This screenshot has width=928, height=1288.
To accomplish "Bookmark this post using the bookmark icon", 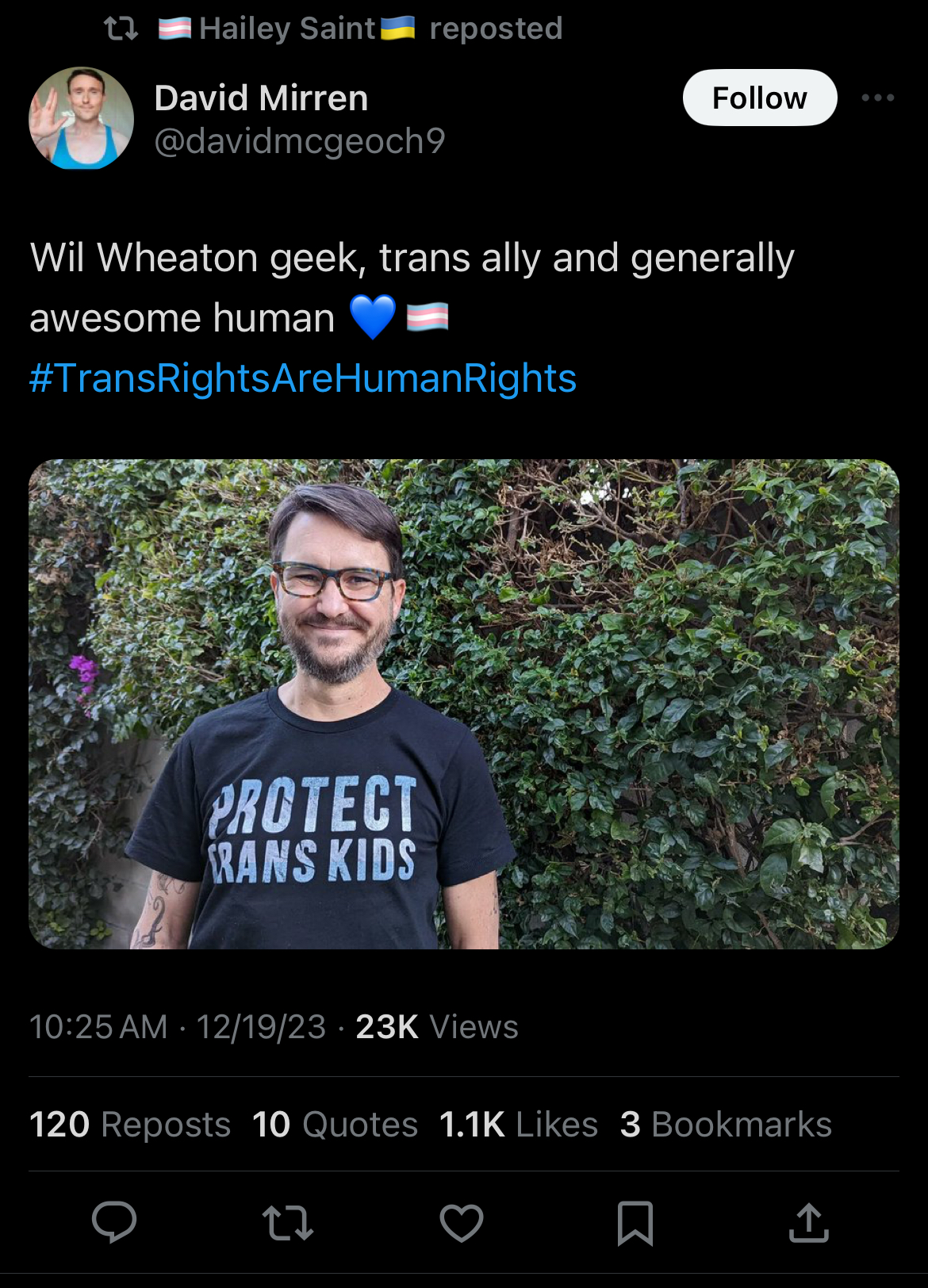I will pyautogui.click(x=635, y=1222).
